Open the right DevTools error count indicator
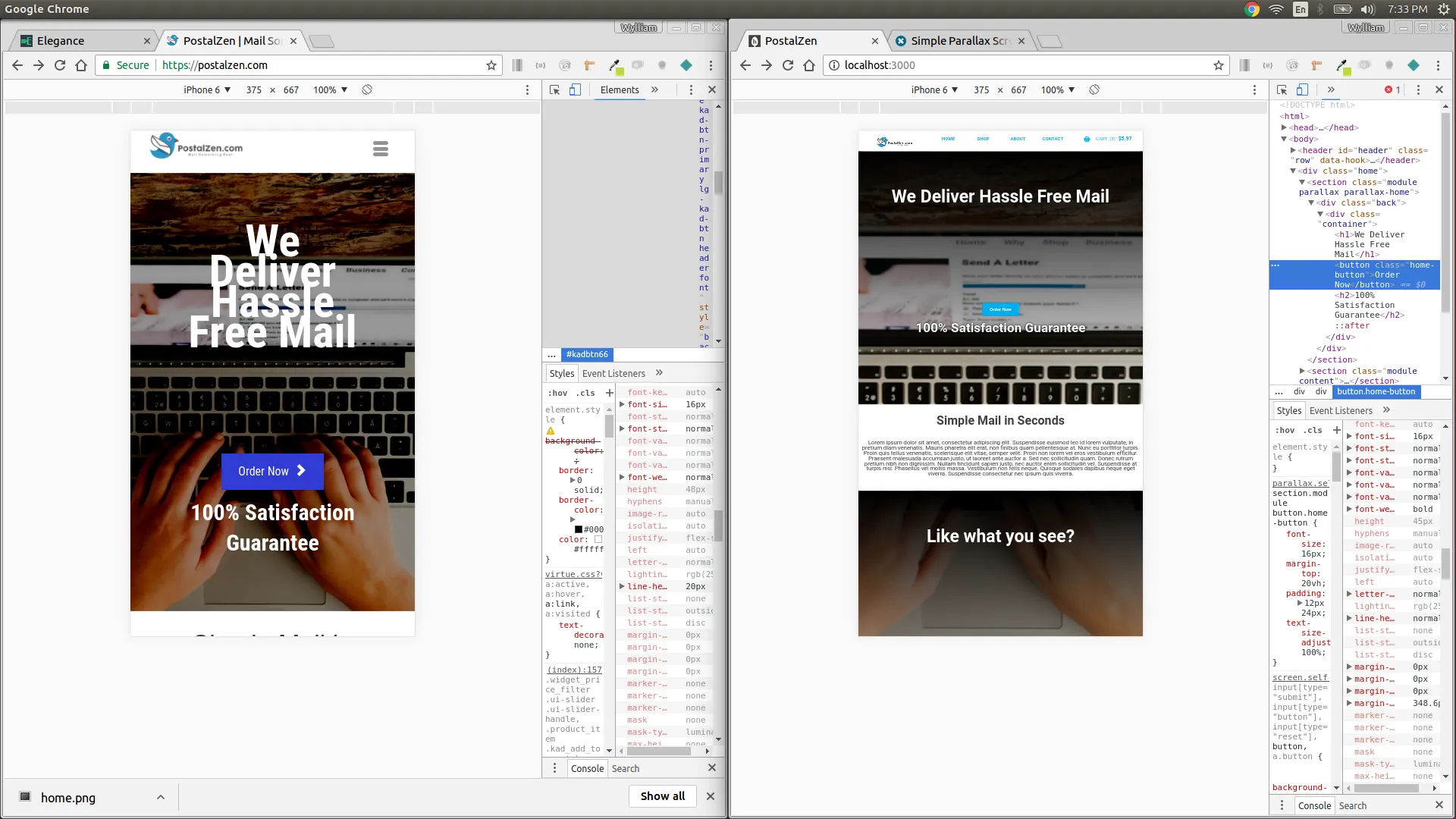 pyautogui.click(x=1392, y=89)
